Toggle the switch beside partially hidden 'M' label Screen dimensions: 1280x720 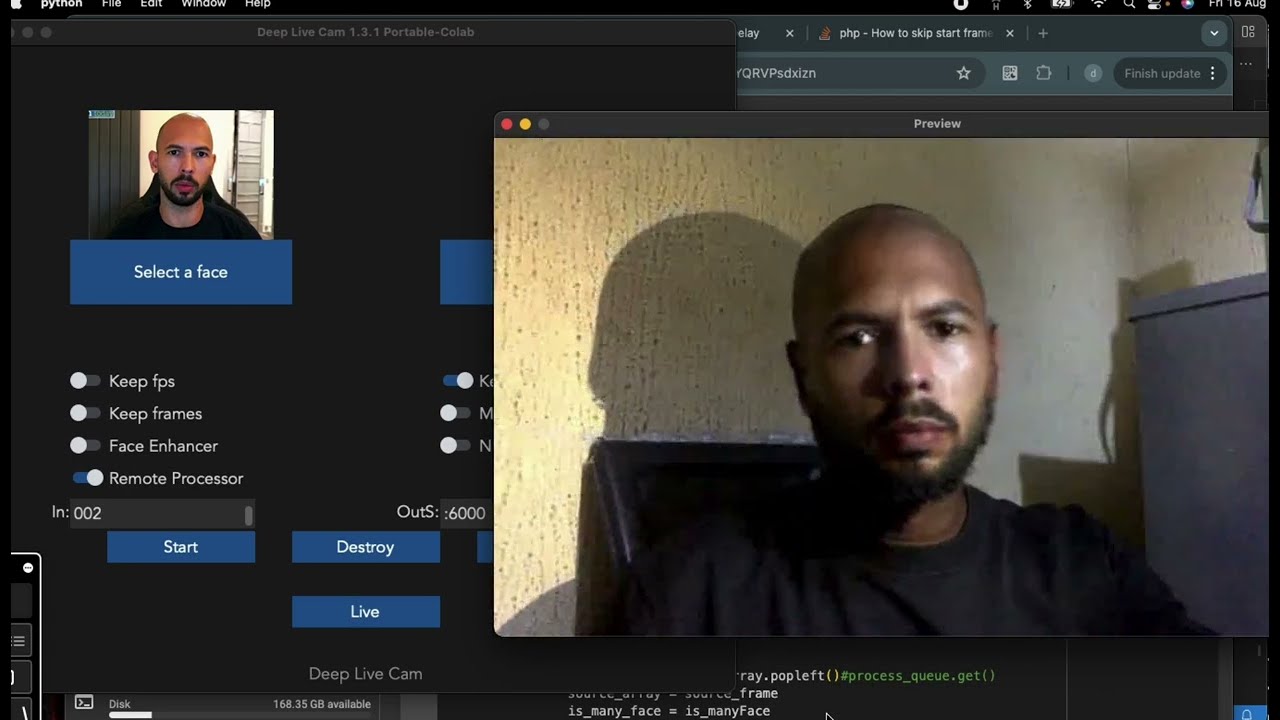coord(455,413)
